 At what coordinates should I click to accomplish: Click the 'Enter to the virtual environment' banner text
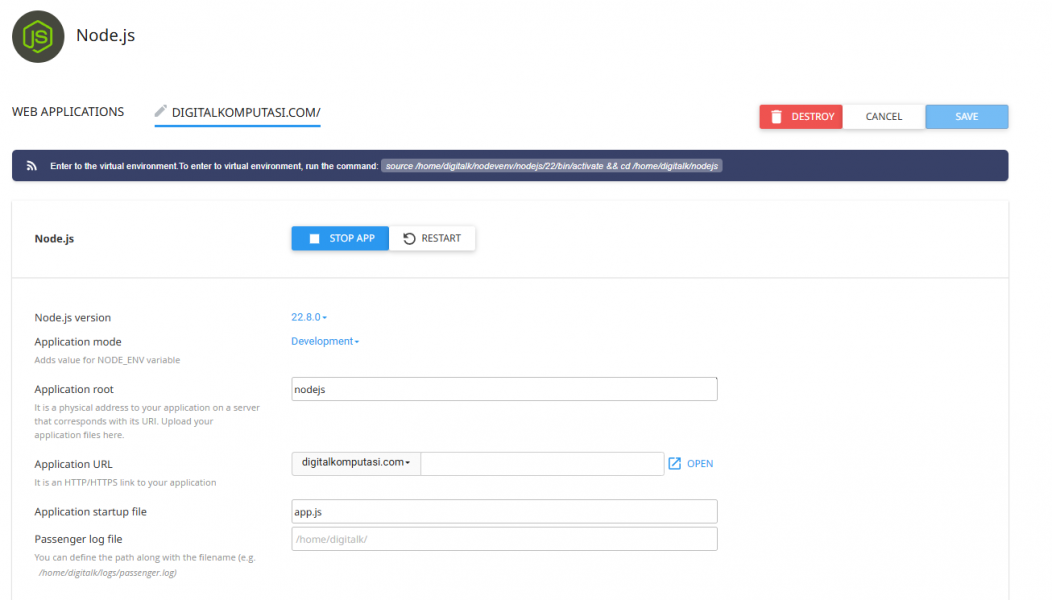pos(214,166)
